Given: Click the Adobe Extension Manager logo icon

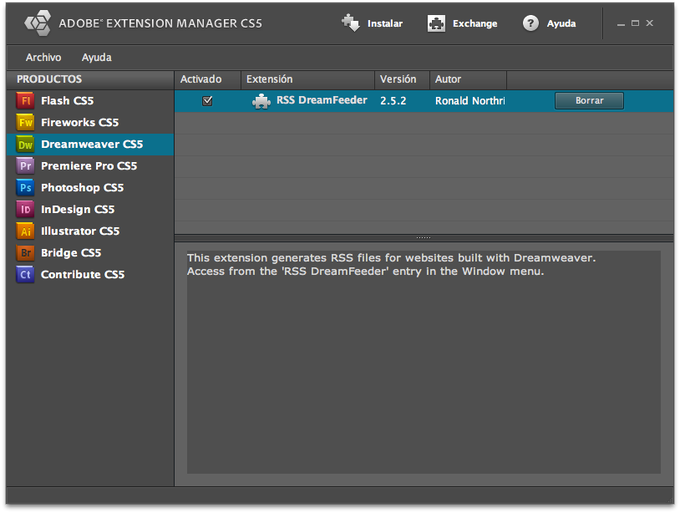Looking at the screenshot, I should click(38, 23).
